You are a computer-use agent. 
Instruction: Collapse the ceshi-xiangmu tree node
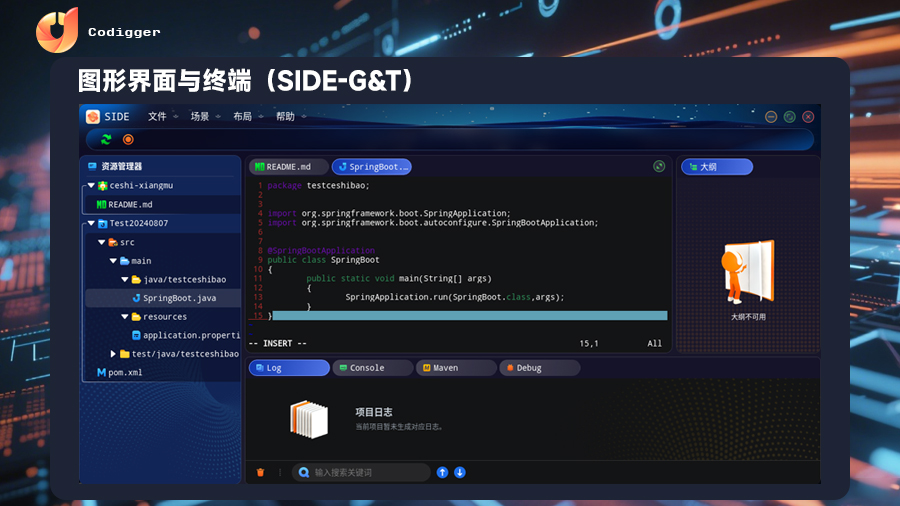pyautogui.click(x=91, y=185)
